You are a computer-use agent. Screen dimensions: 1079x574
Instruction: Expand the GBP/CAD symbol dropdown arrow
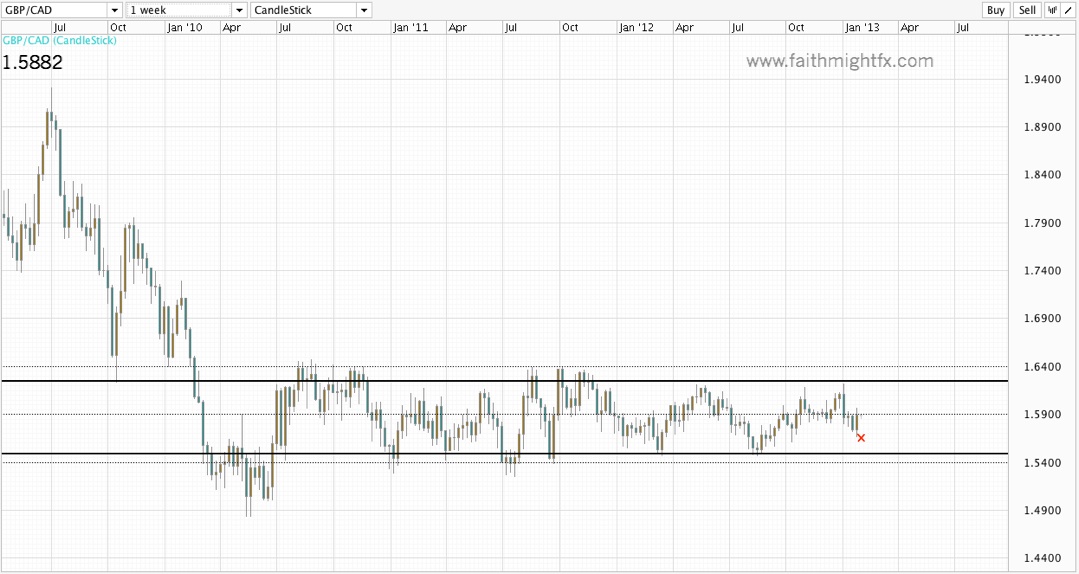coord(115,10)
